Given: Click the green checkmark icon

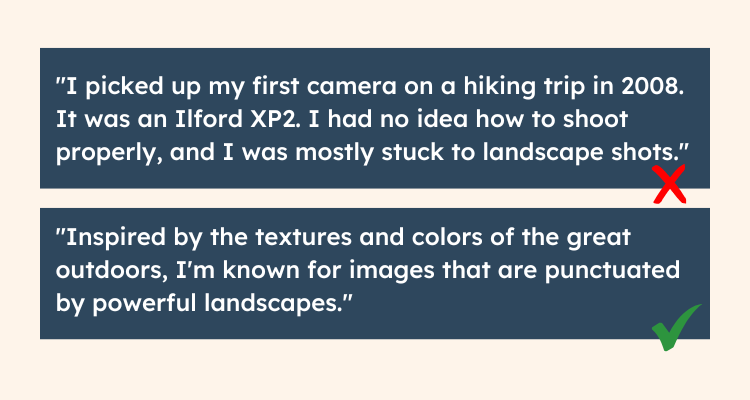Looking at the screenshot, I should (676, 327).
